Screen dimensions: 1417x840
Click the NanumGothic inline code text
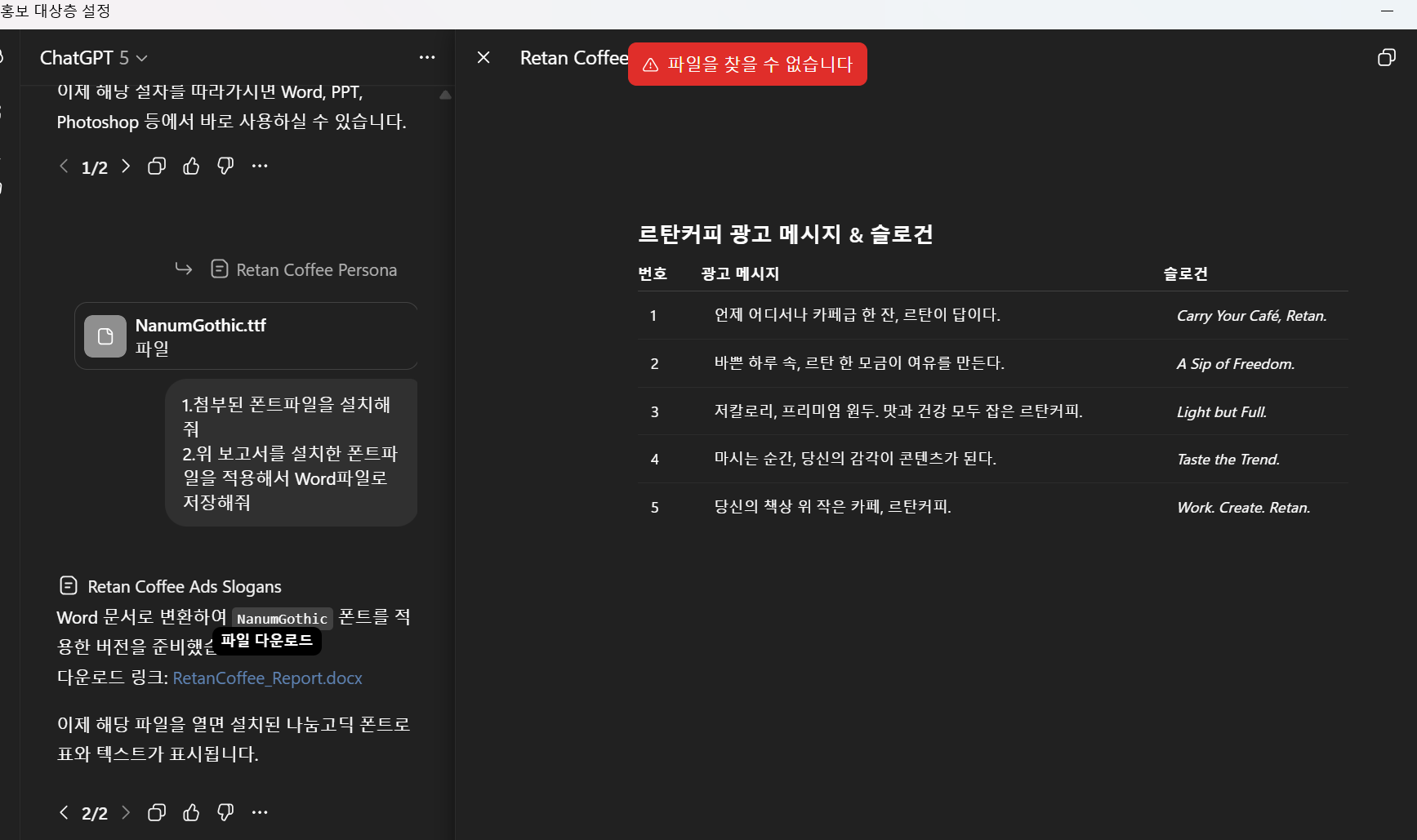(282, 619)
